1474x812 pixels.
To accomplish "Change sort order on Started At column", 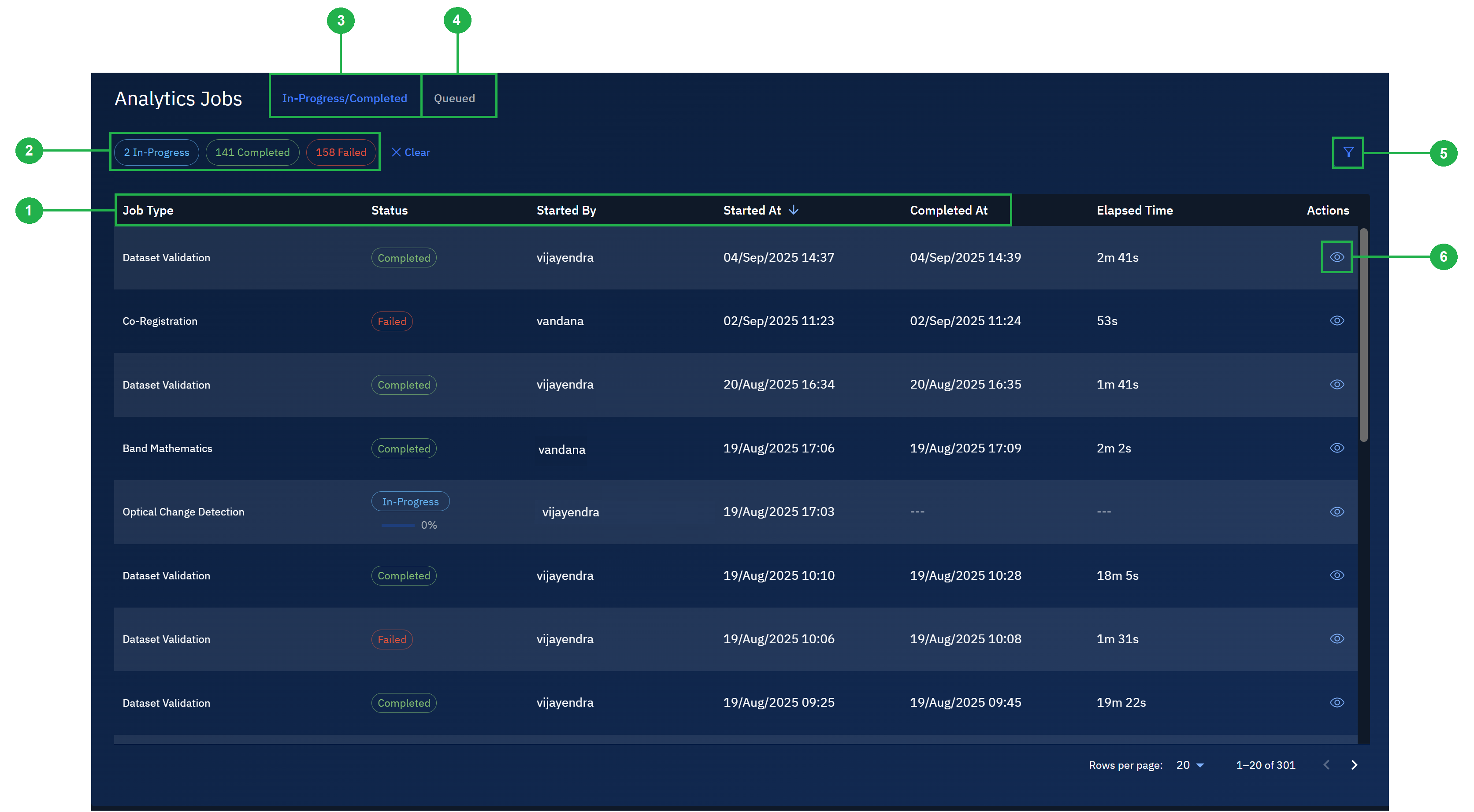I will [x=761, y=210].
